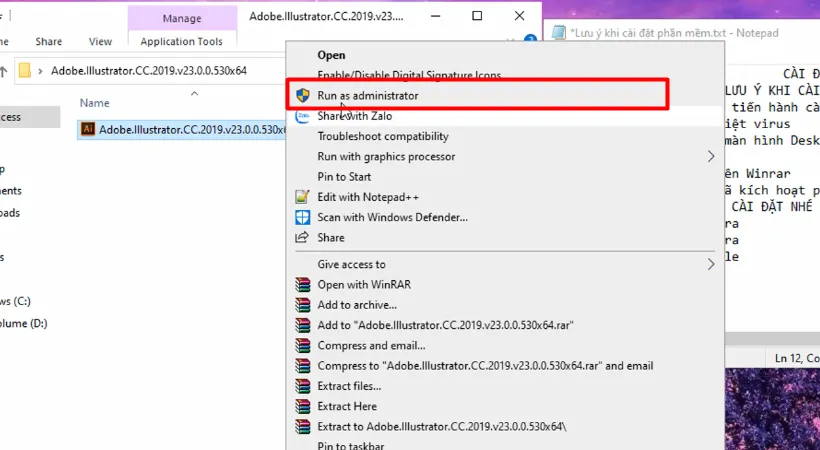This screenshot has width=820, height=450.
Task: Open Application Tools tab
Action: coord(181,41)
